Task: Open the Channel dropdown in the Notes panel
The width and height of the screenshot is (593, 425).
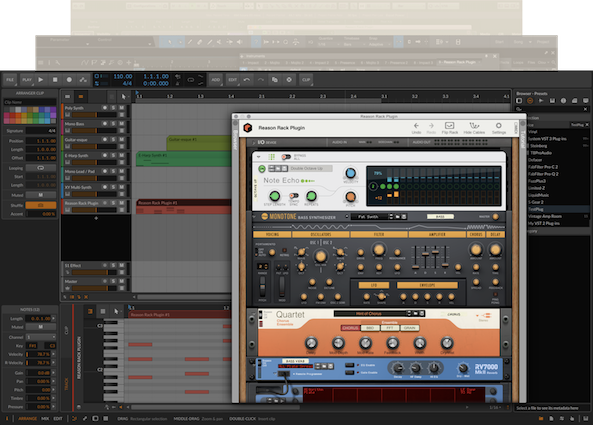Action: coord(41,337)
